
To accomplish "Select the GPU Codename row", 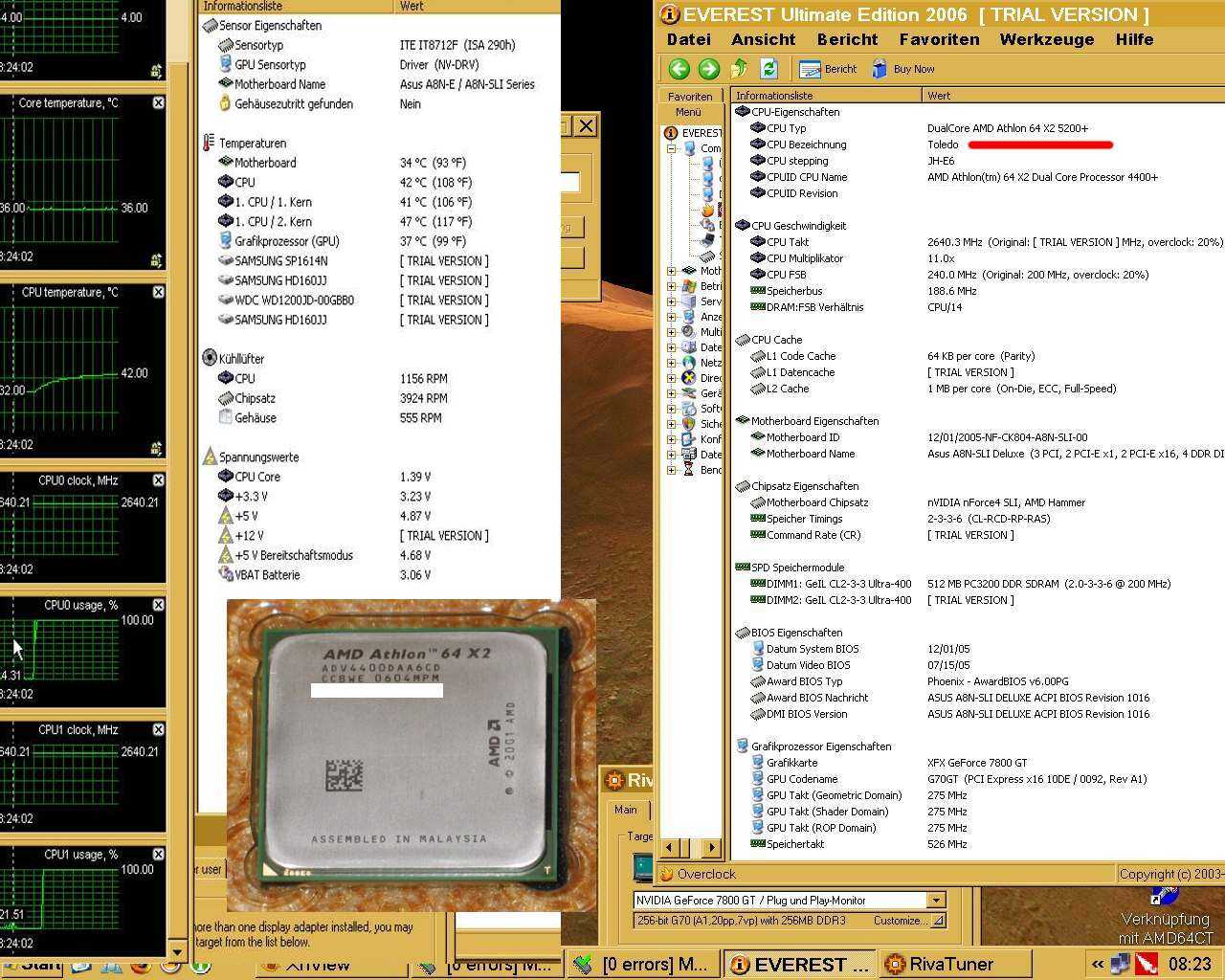I will point(978,779).
